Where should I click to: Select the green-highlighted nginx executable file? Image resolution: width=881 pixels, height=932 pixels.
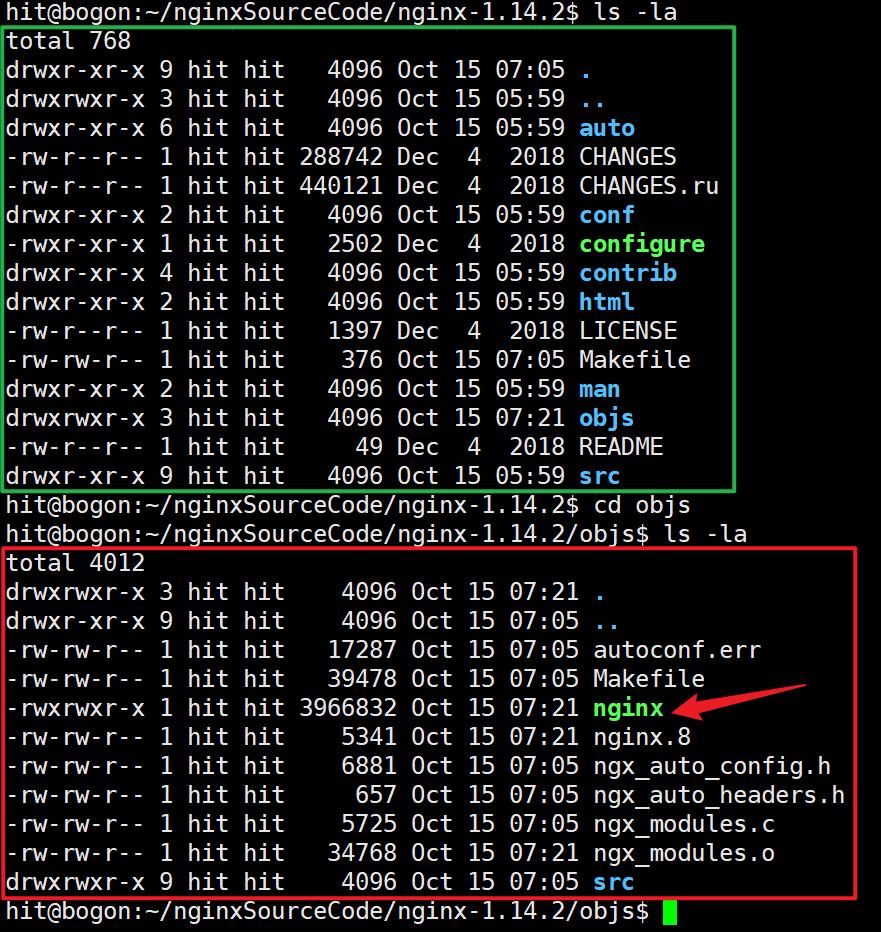[x=627, y=707]
